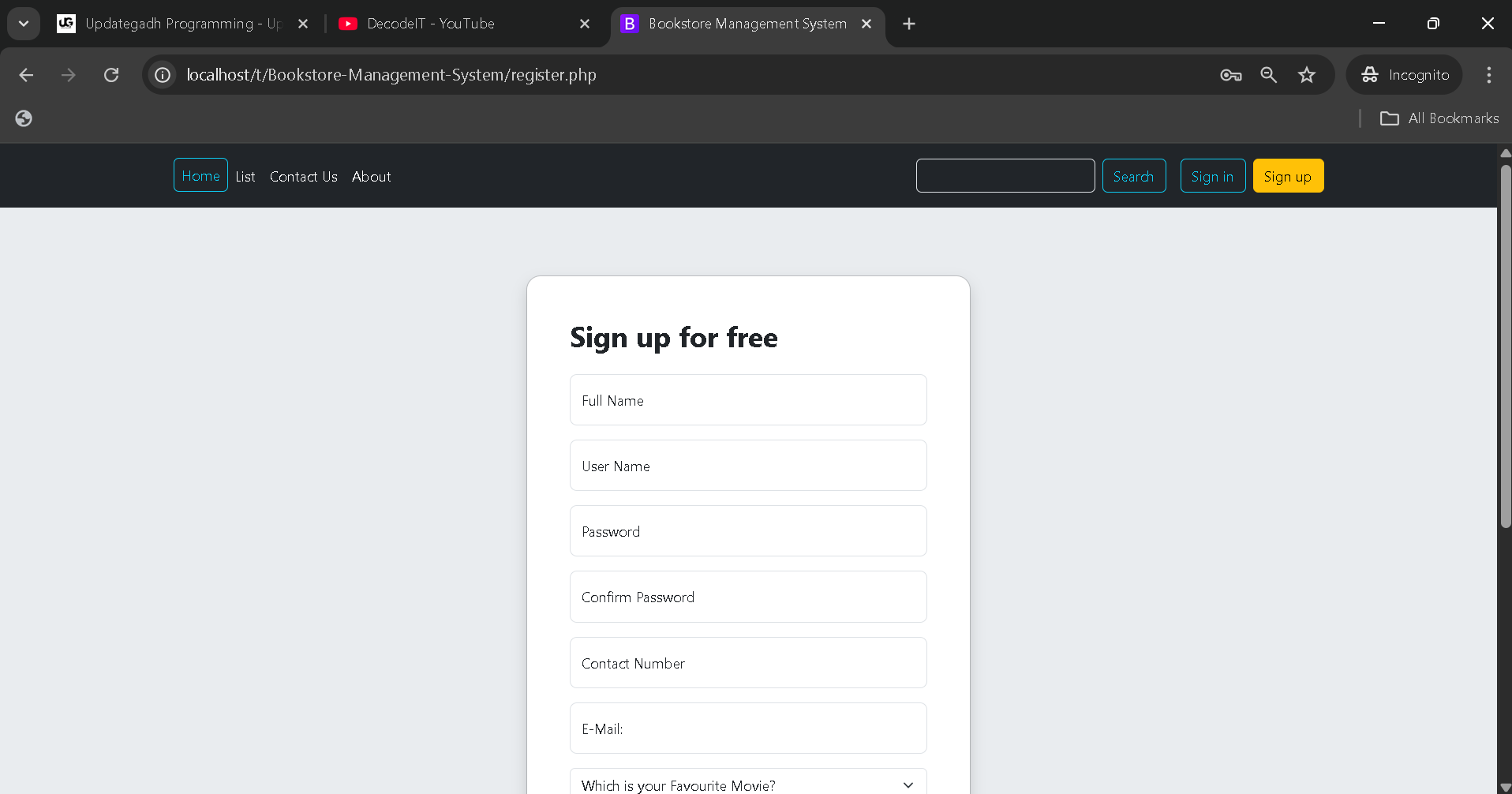
Task: Click the Sign in button
Action: 1212,176
